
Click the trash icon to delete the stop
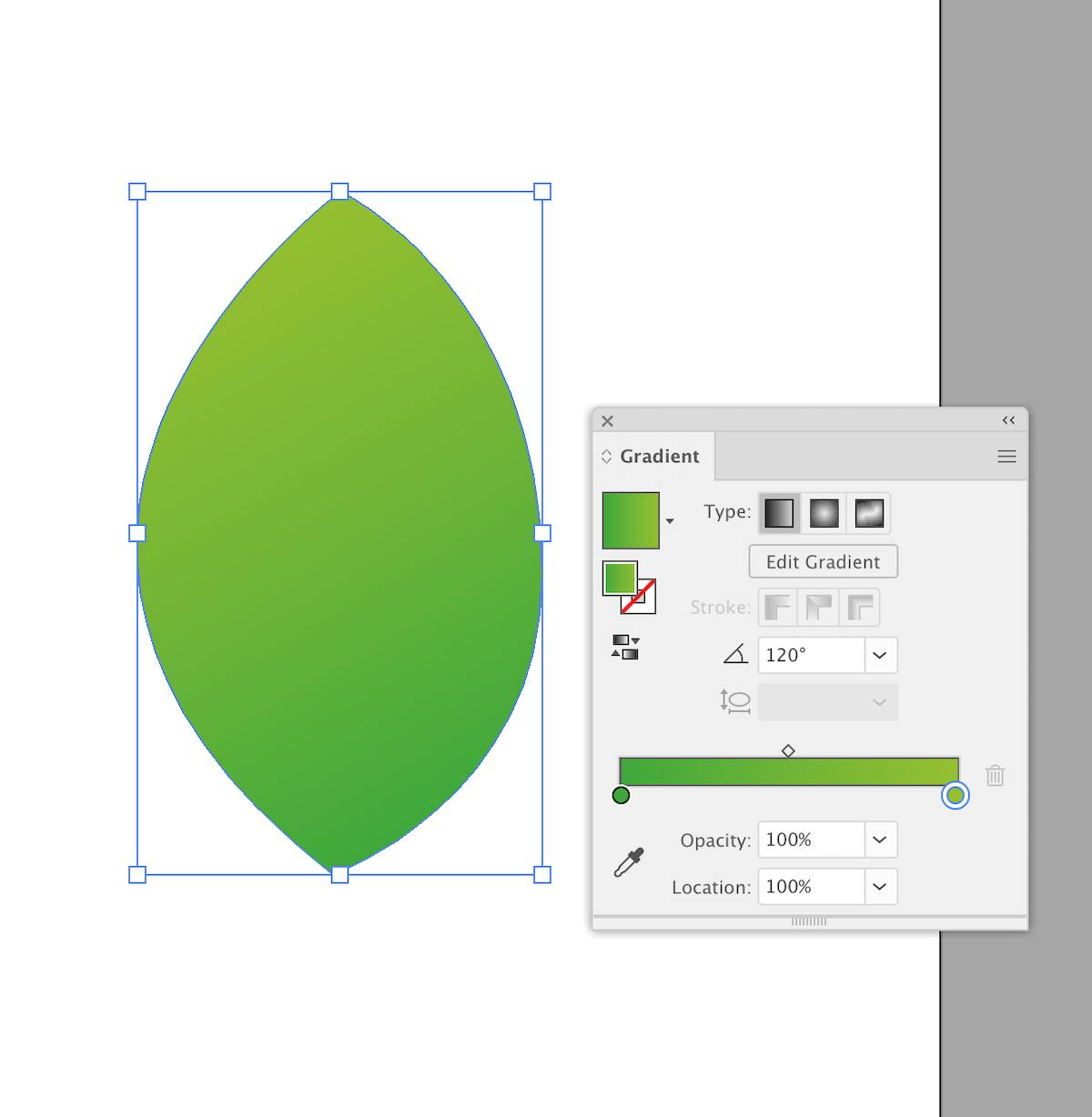pos(995,775)
